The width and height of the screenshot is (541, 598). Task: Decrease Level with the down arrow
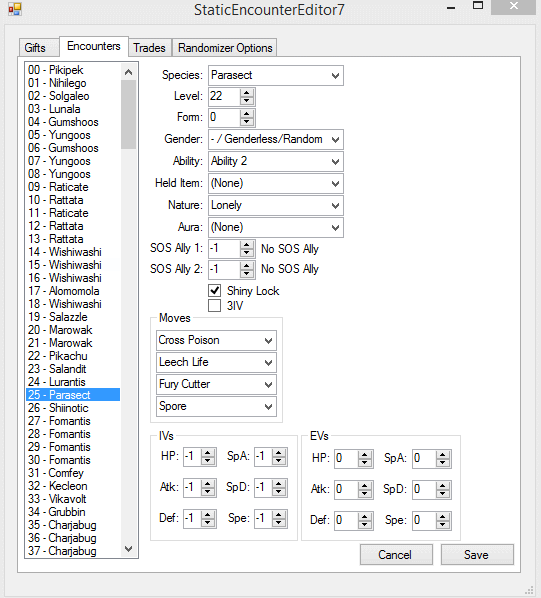tap(247, 101)
